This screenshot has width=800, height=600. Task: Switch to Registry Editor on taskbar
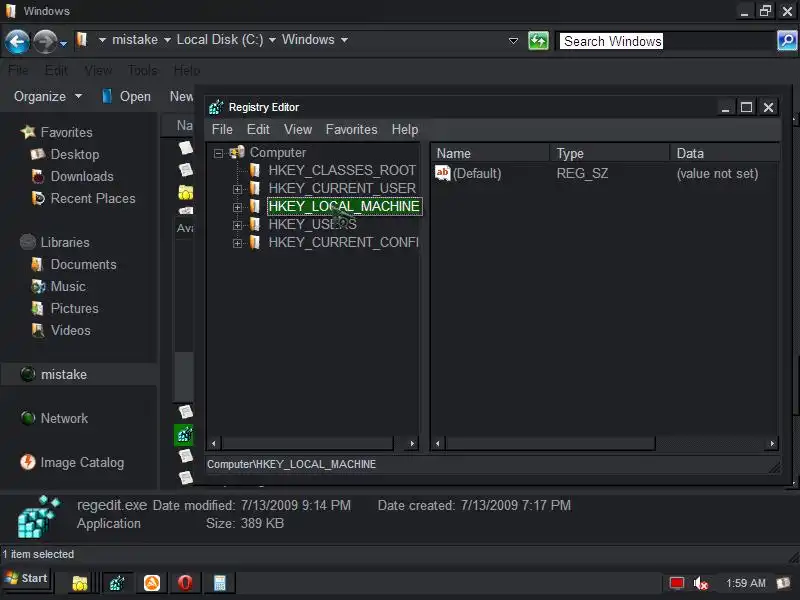pyautogui.click(x=117, y=583)
